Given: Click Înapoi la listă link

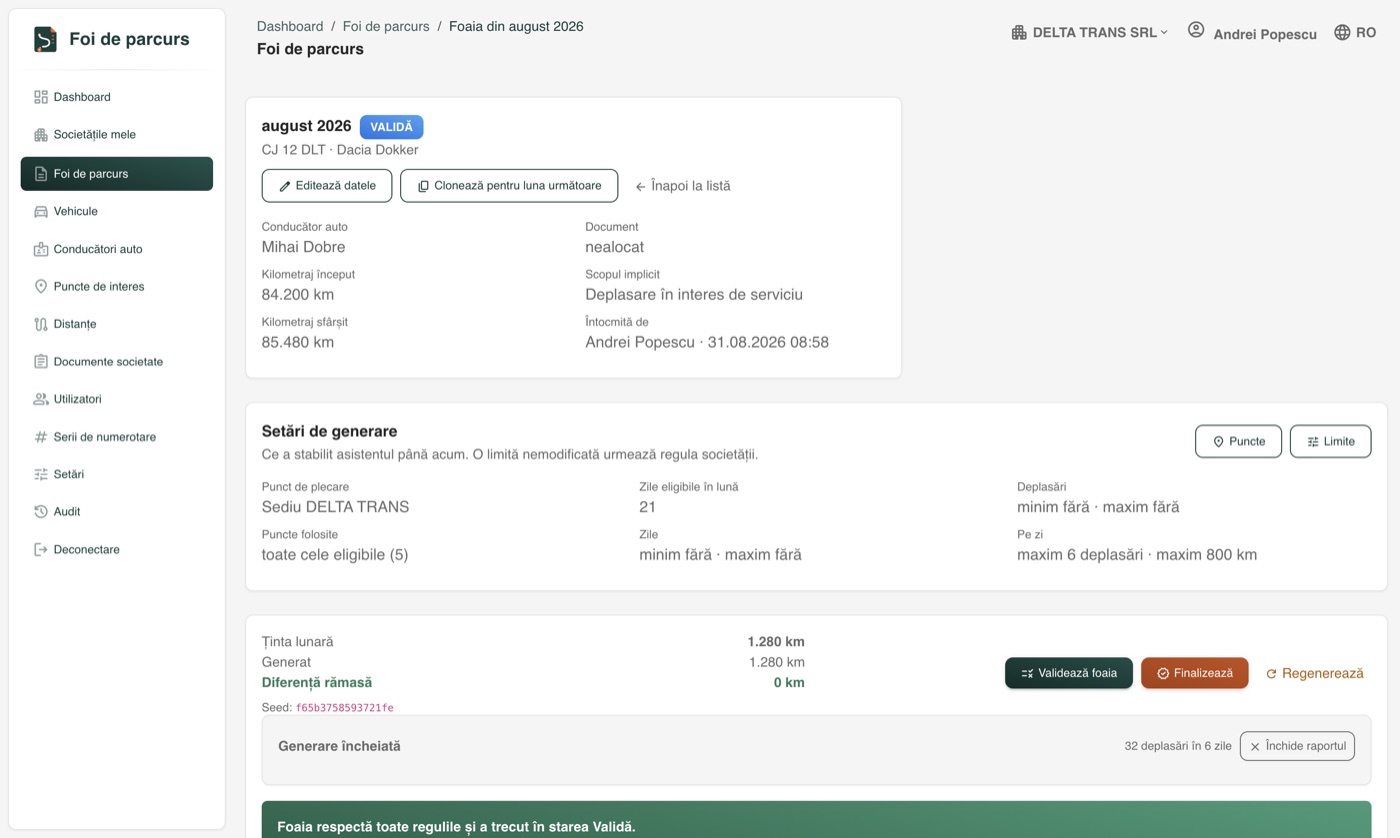Looking at the screenshot, I should click(683, 186).
